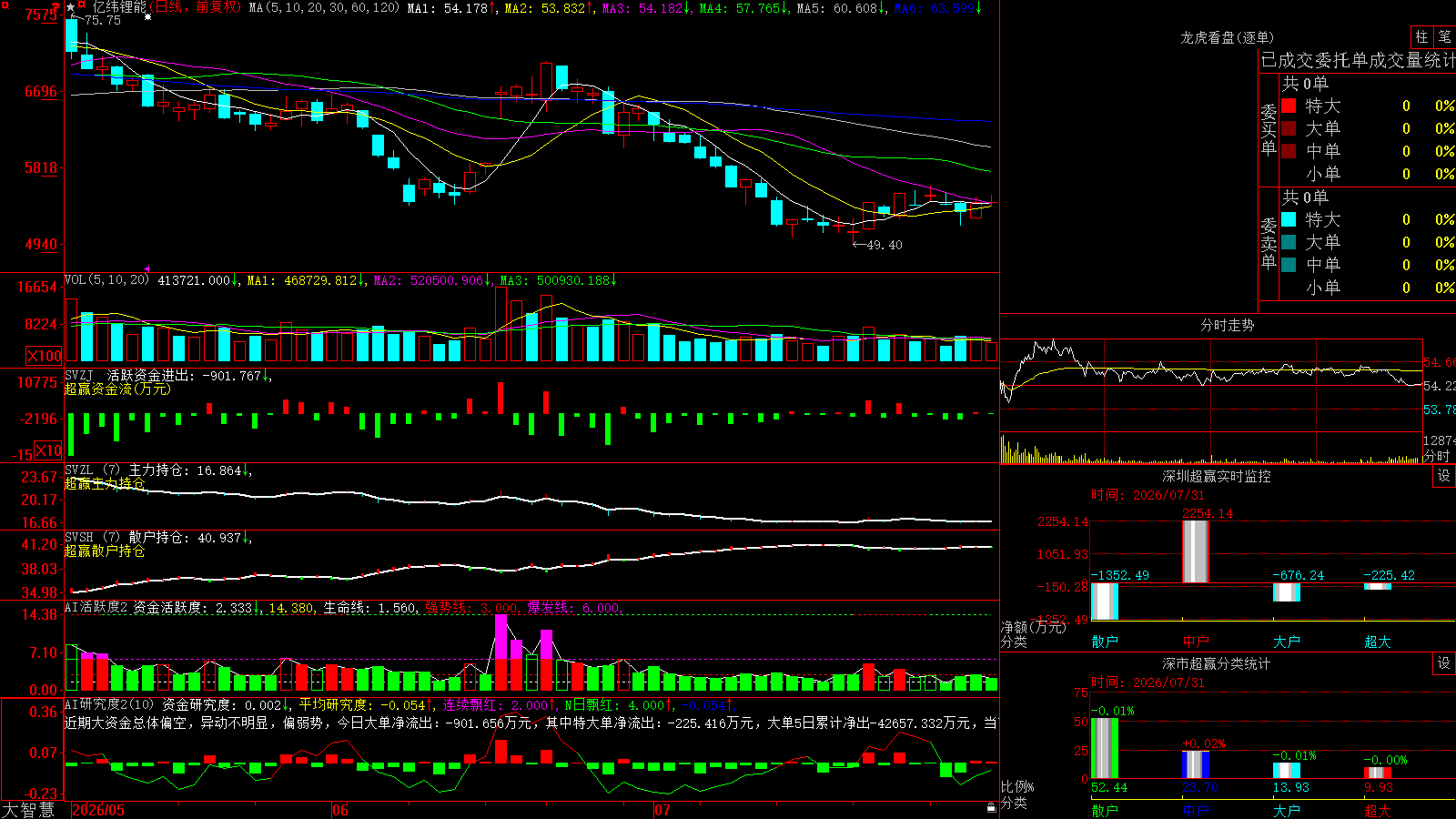
Task: Click the 75.75 high price annotation
Action: point(102,20)
